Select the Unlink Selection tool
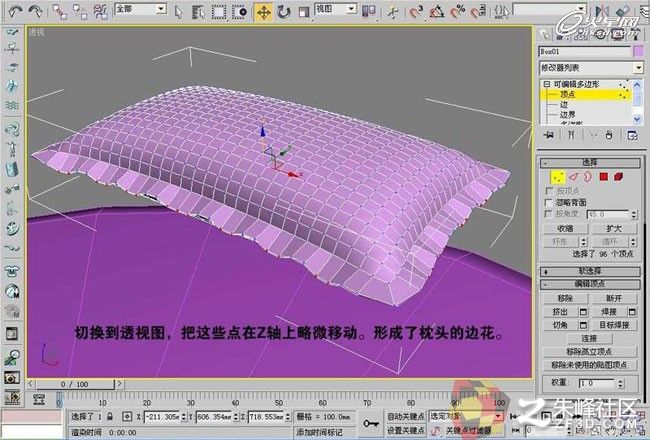This screenshot has width=650, height=440. point(80,12)
